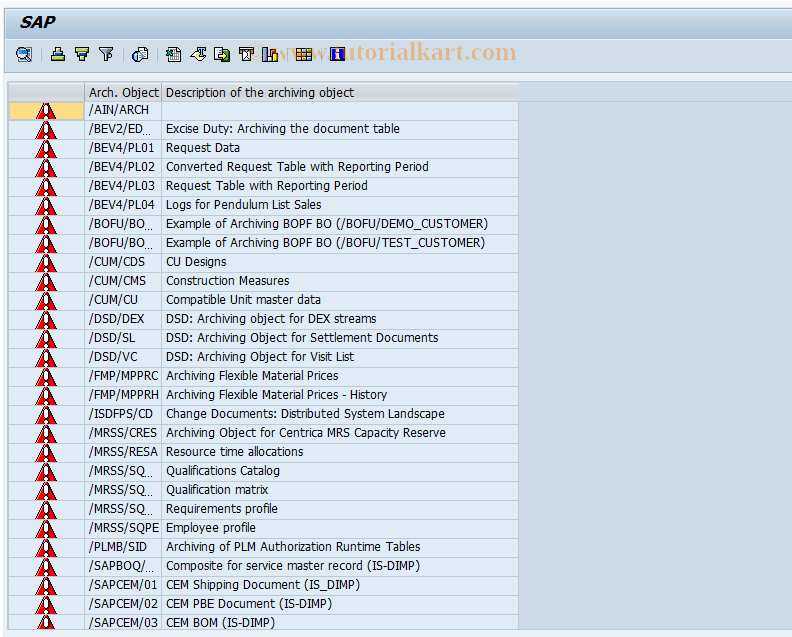The height and width of the screenshot is (637, 792).
Task: Click status icon of the /AIN/ARCH row
Action: pyautogui.click(x=46, y=111)
